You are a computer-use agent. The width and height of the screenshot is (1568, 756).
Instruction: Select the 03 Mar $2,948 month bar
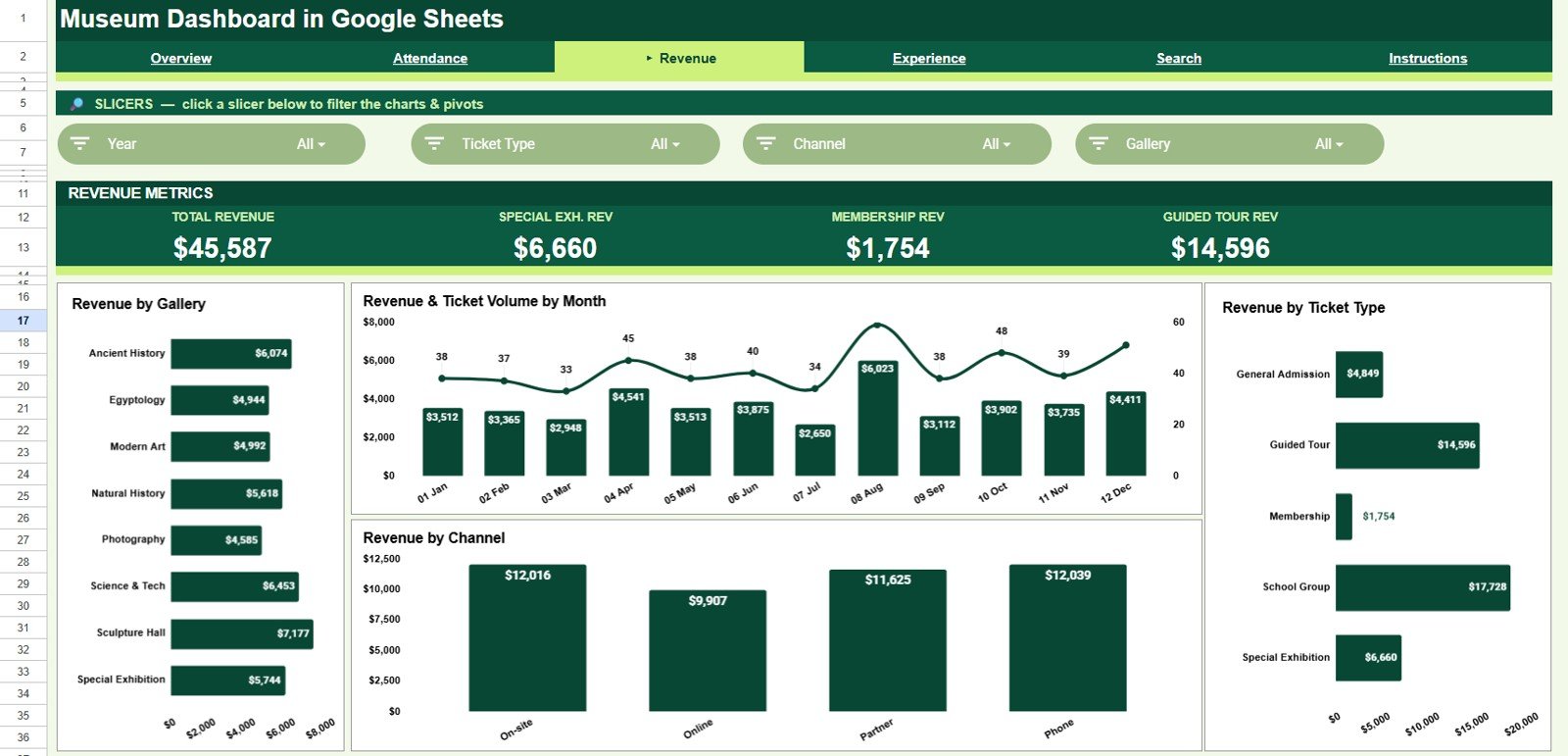click(565, 447)
